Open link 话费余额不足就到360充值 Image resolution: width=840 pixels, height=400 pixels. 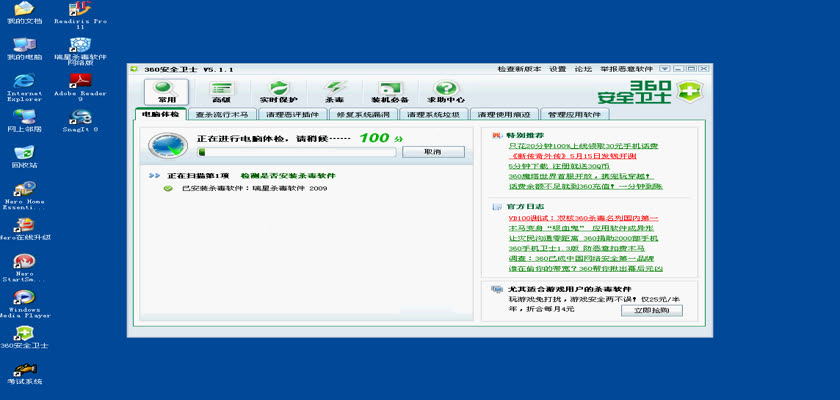coord(586,186)
